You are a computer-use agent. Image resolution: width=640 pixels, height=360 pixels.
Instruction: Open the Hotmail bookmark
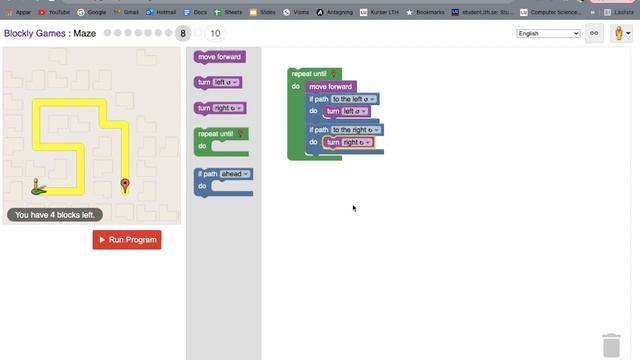[x=161, y=12]
